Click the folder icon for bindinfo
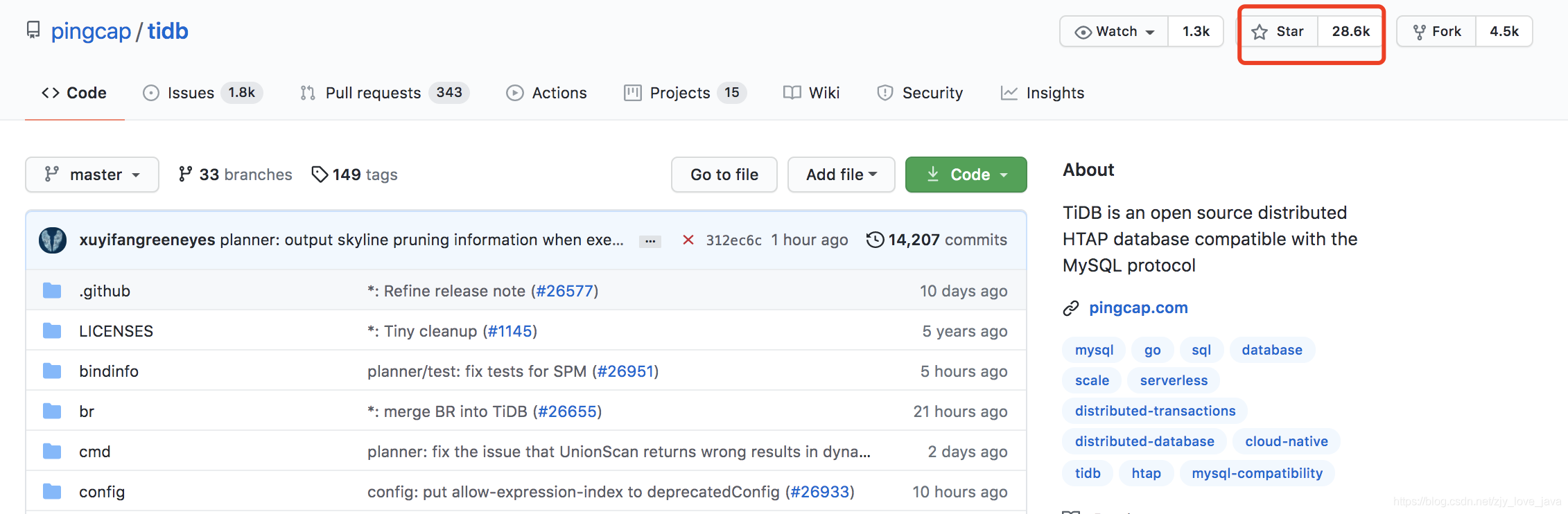This screenshot has height=514, width=1568. point(52,371)
